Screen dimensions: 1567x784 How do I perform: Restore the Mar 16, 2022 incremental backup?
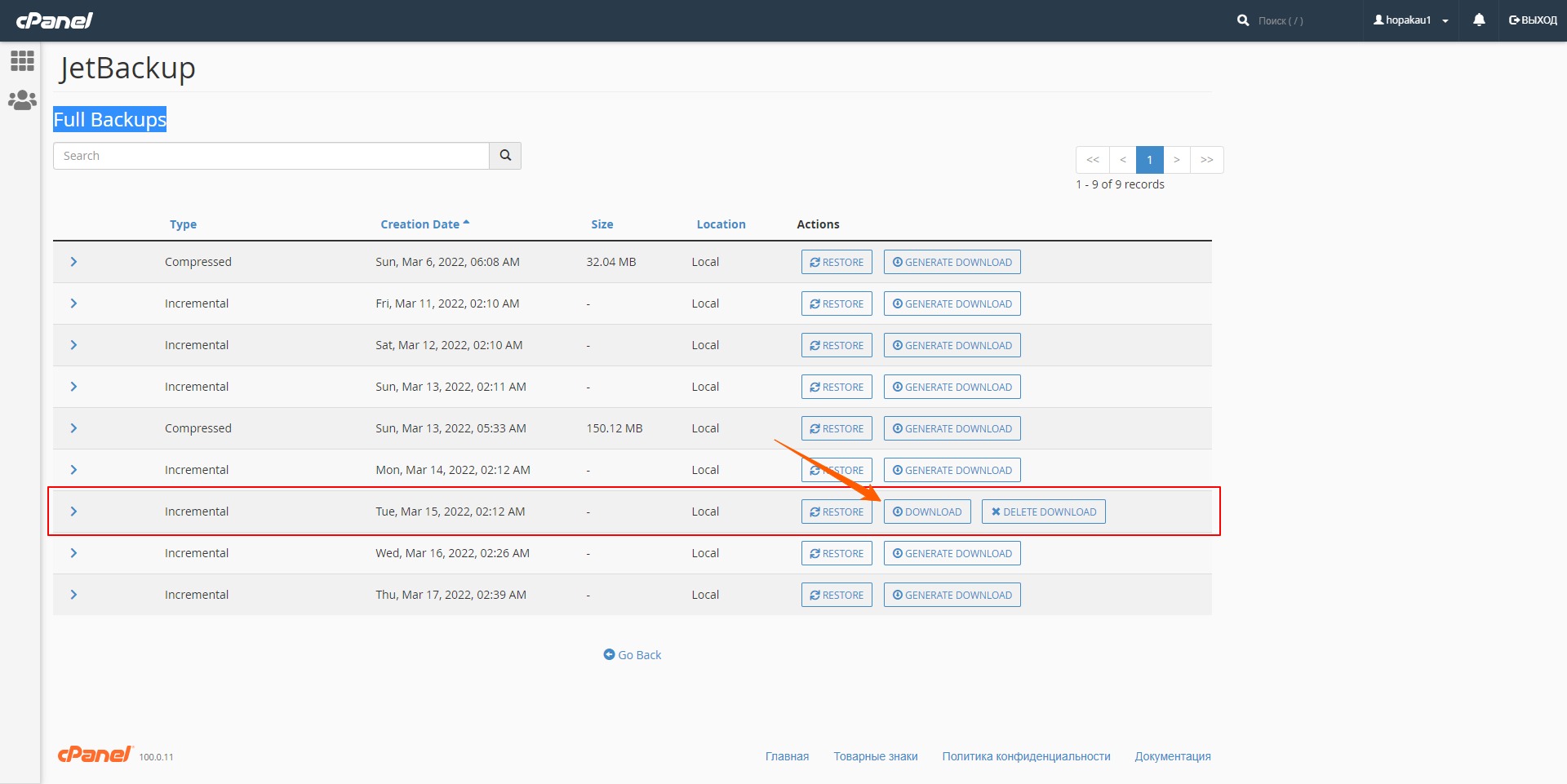[x=837, y=553]
